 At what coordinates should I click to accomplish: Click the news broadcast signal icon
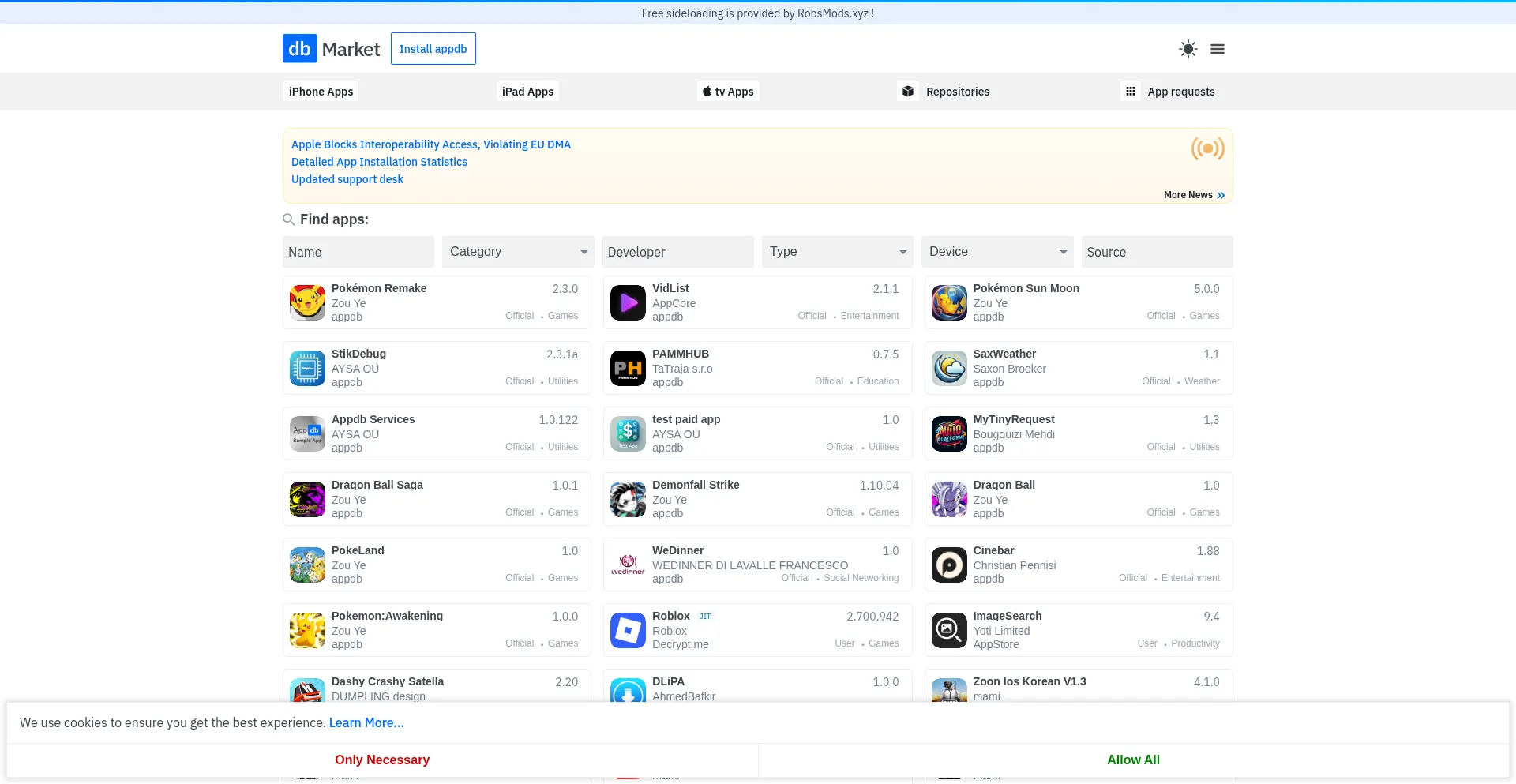coord(1207,148)
